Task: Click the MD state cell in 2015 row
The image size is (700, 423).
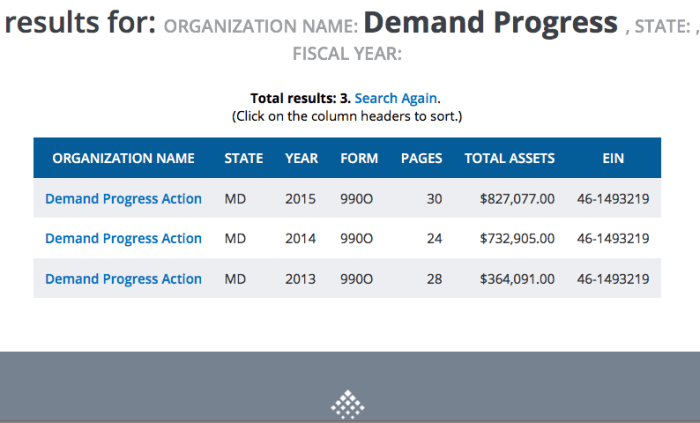Action: pos(235,199)
